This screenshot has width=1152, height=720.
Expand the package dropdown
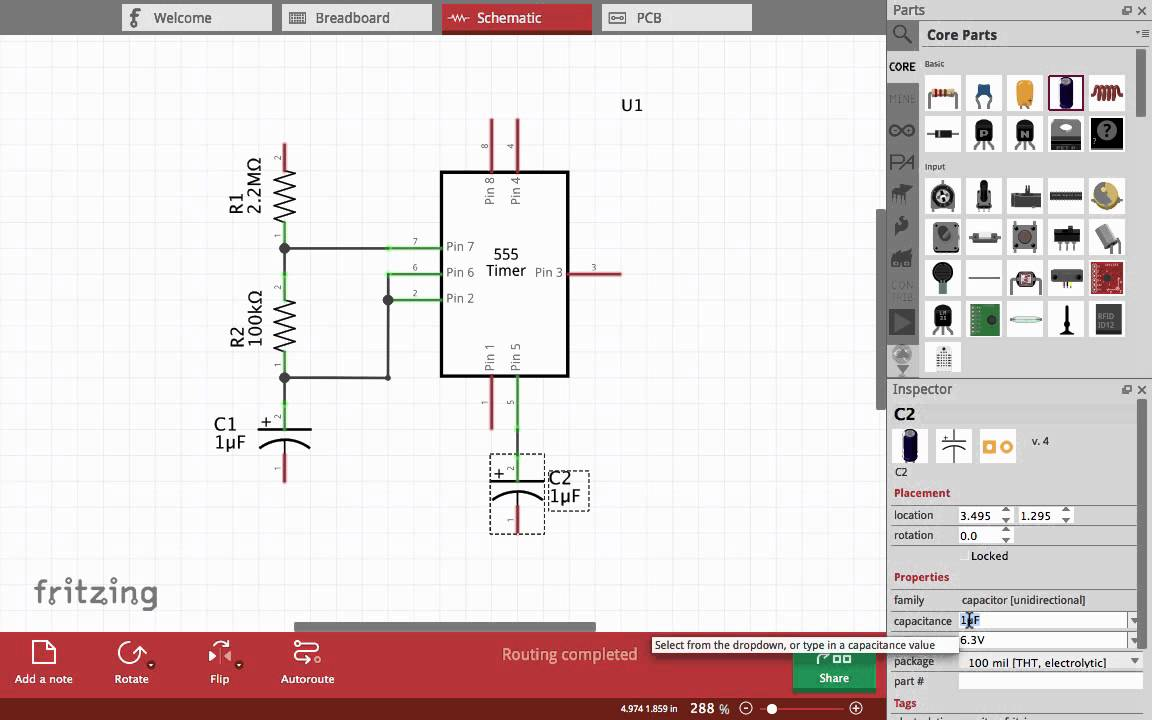(1135, 662)
